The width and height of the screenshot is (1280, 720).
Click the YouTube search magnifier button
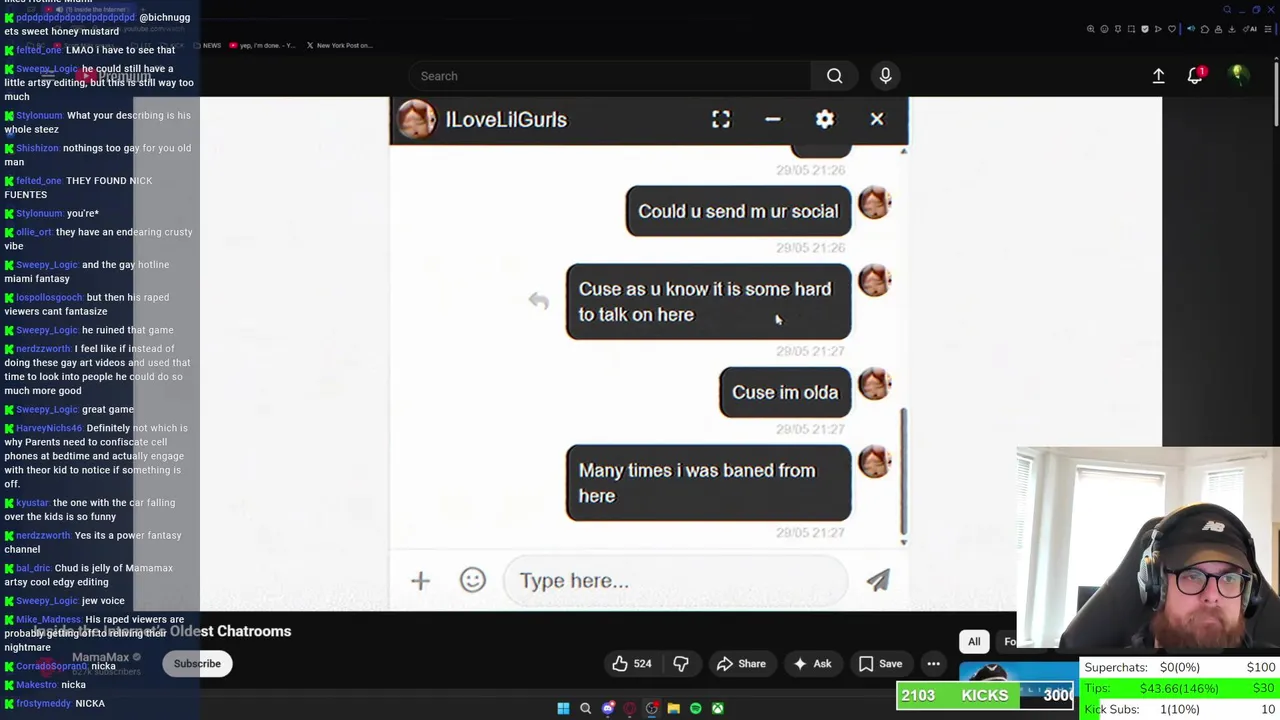(834, 76)
